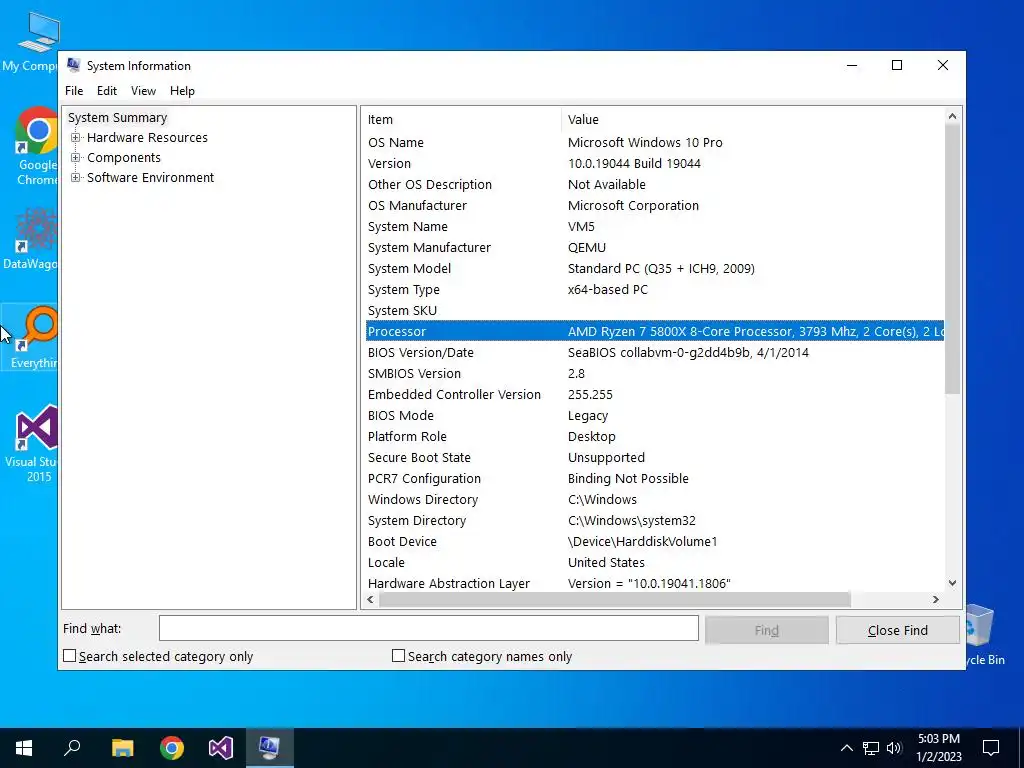Viewport: 1024px width, 768px height.
Task: Select Visual Studio 2015 desktop shortcut
Action: 31,444
